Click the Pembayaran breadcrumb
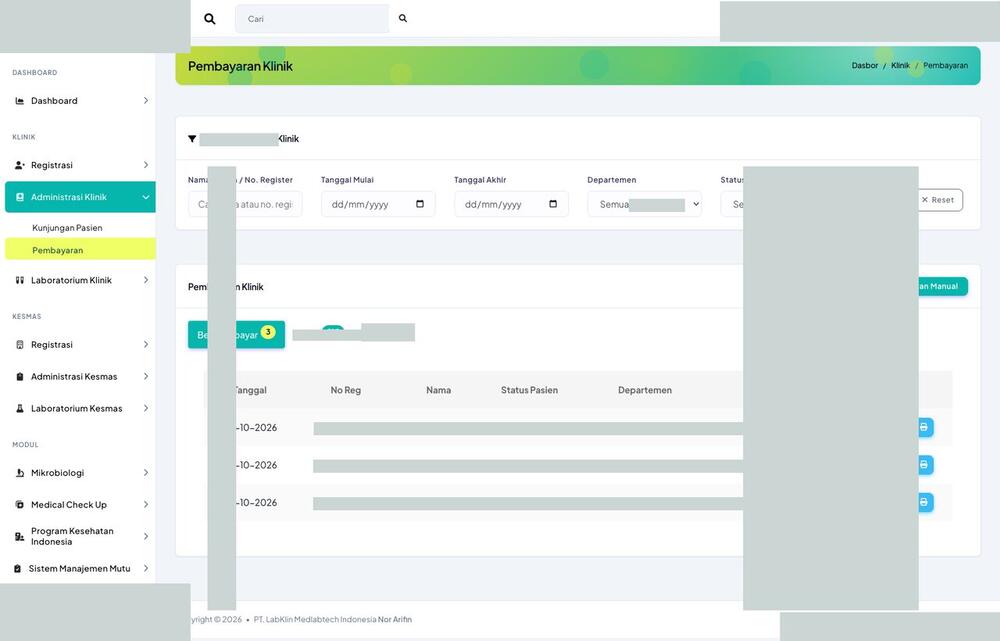 coord(945,66)
